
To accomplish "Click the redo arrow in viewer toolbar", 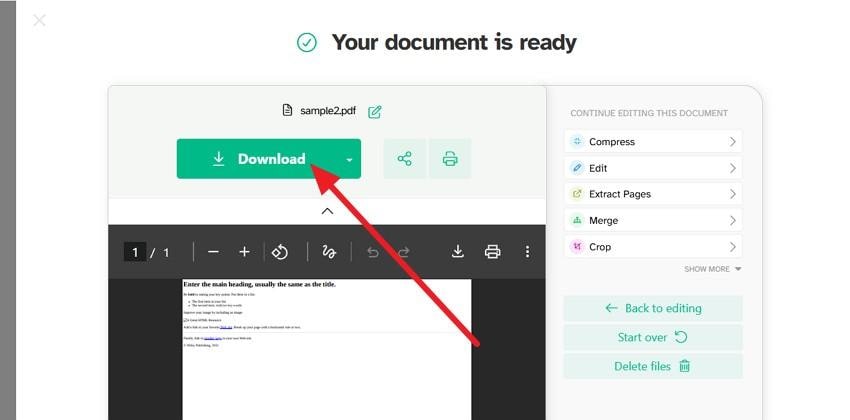I will pyautogui.click(x=404, y=252).
